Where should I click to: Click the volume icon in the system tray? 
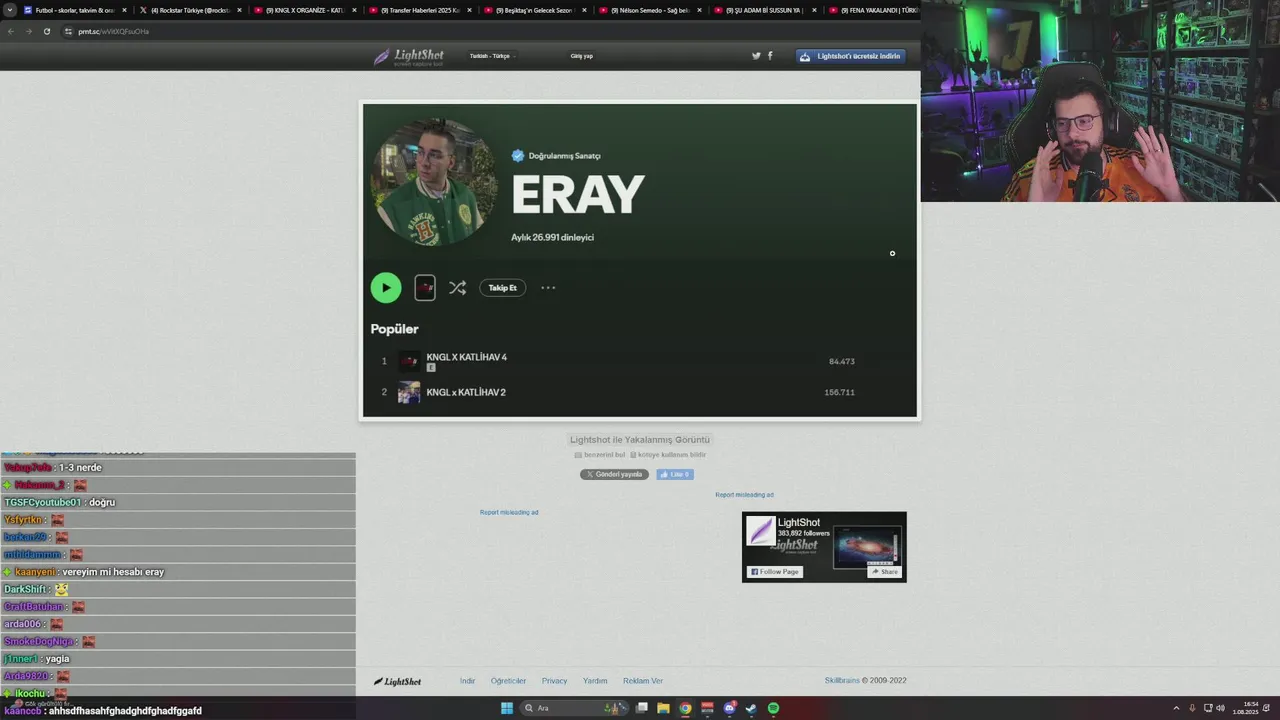point(1221,708)
